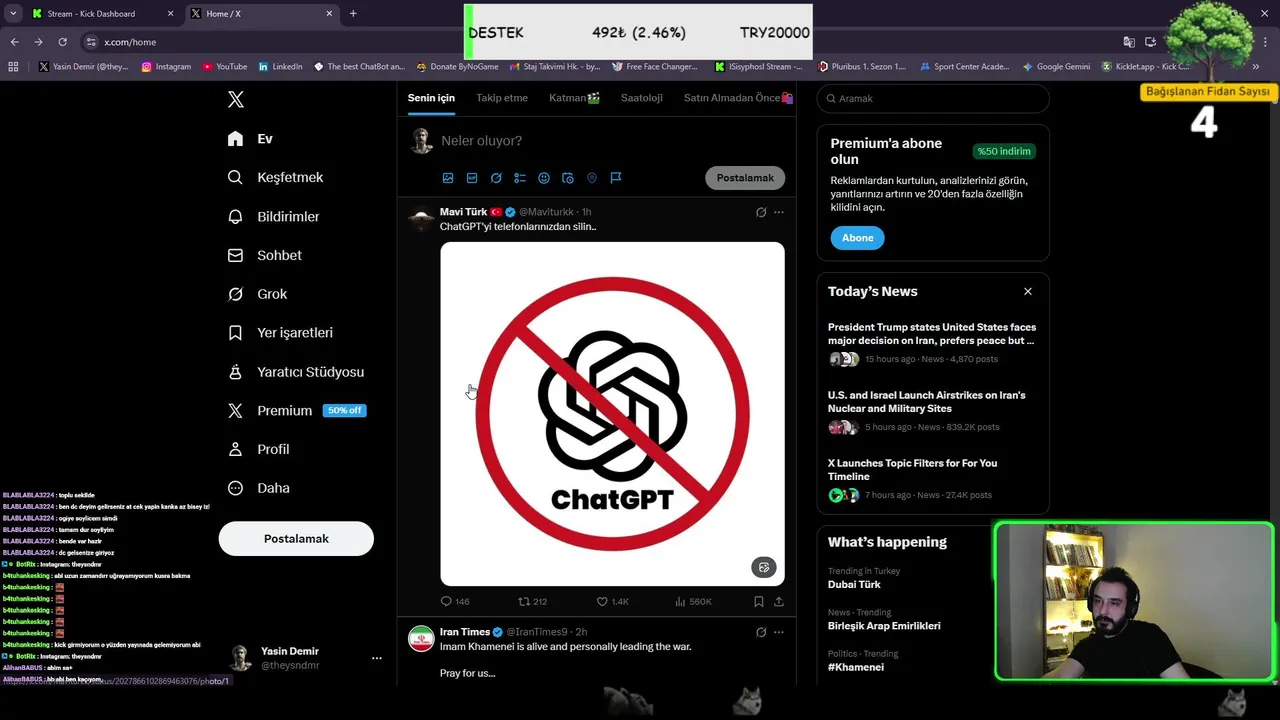Click edit-image icon on ChatGPT picture
The width and height of the screenshot is (1280, 720).
(764, 567)
